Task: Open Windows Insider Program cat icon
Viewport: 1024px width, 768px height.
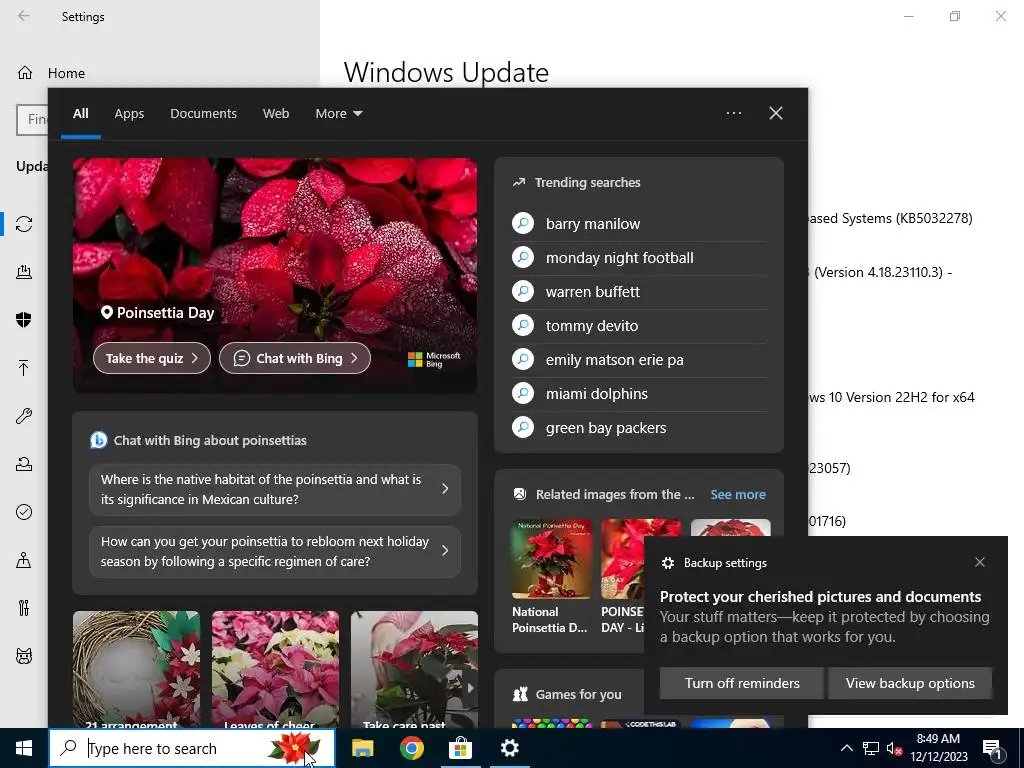Action: (x=24, y=656)
